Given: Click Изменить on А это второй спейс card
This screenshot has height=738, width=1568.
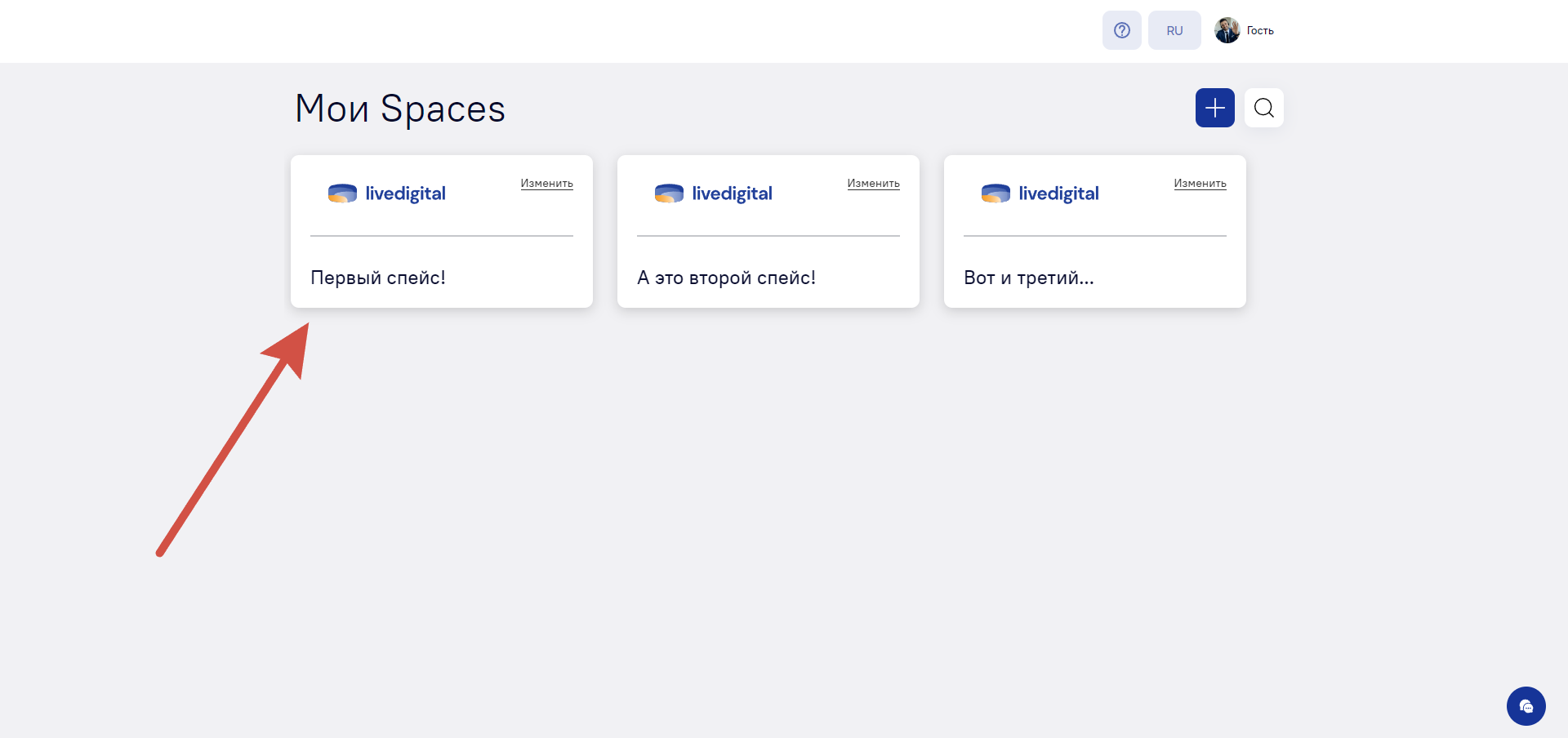Looking at the screenshot, I should pos(874,184).
